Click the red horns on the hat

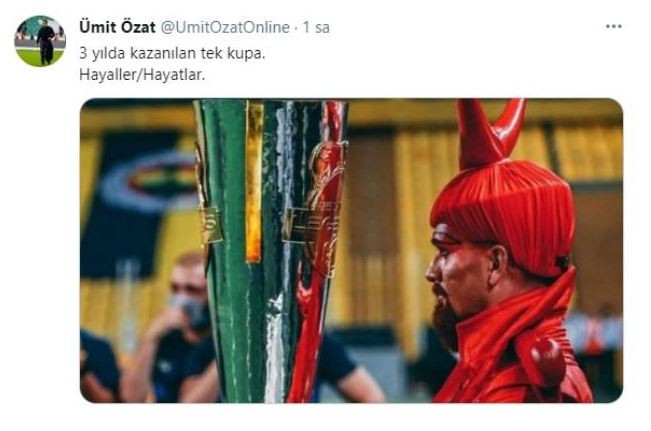tap(488, 131)
